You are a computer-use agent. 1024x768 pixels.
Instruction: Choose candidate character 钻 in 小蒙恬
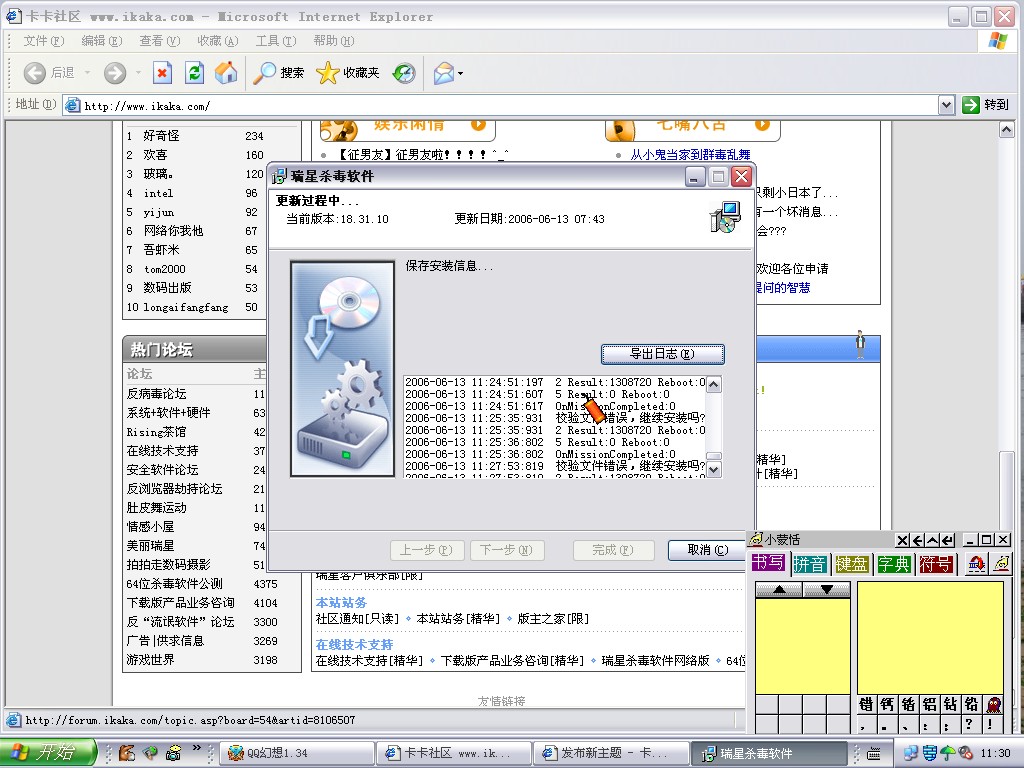(950, 704)
